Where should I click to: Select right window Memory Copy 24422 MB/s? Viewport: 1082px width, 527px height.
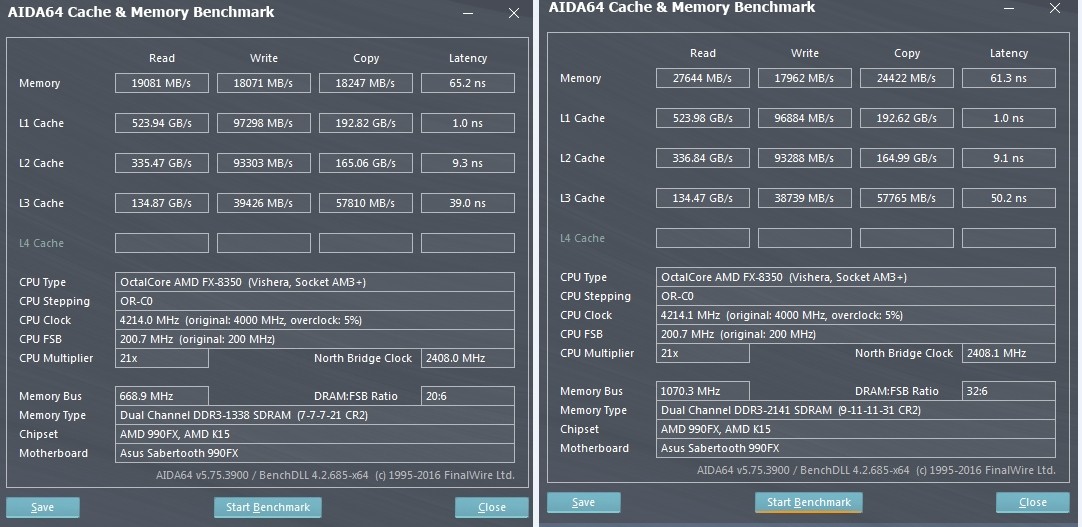[907, 78]
